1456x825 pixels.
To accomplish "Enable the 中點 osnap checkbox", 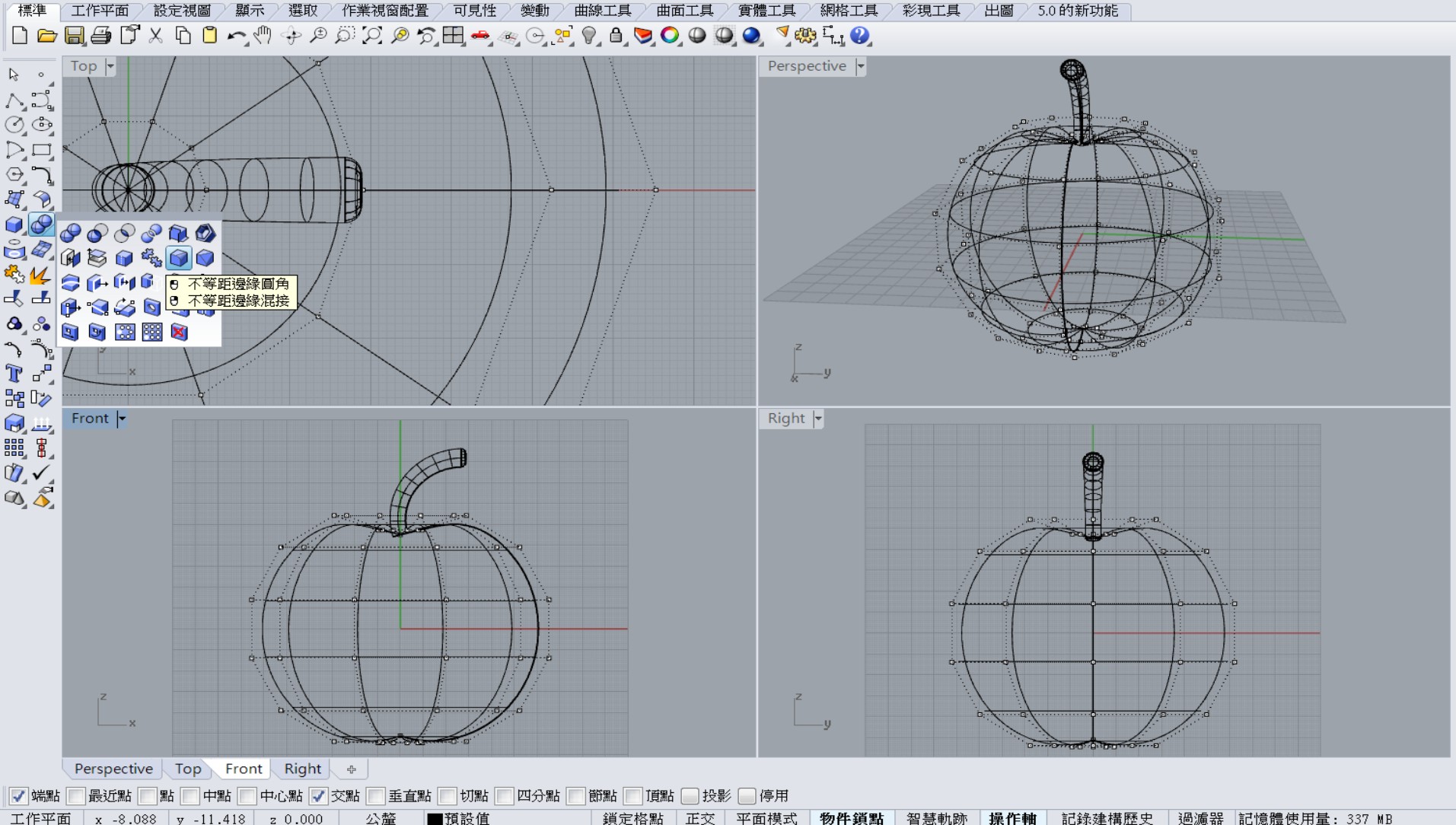I will pos(190,796).
